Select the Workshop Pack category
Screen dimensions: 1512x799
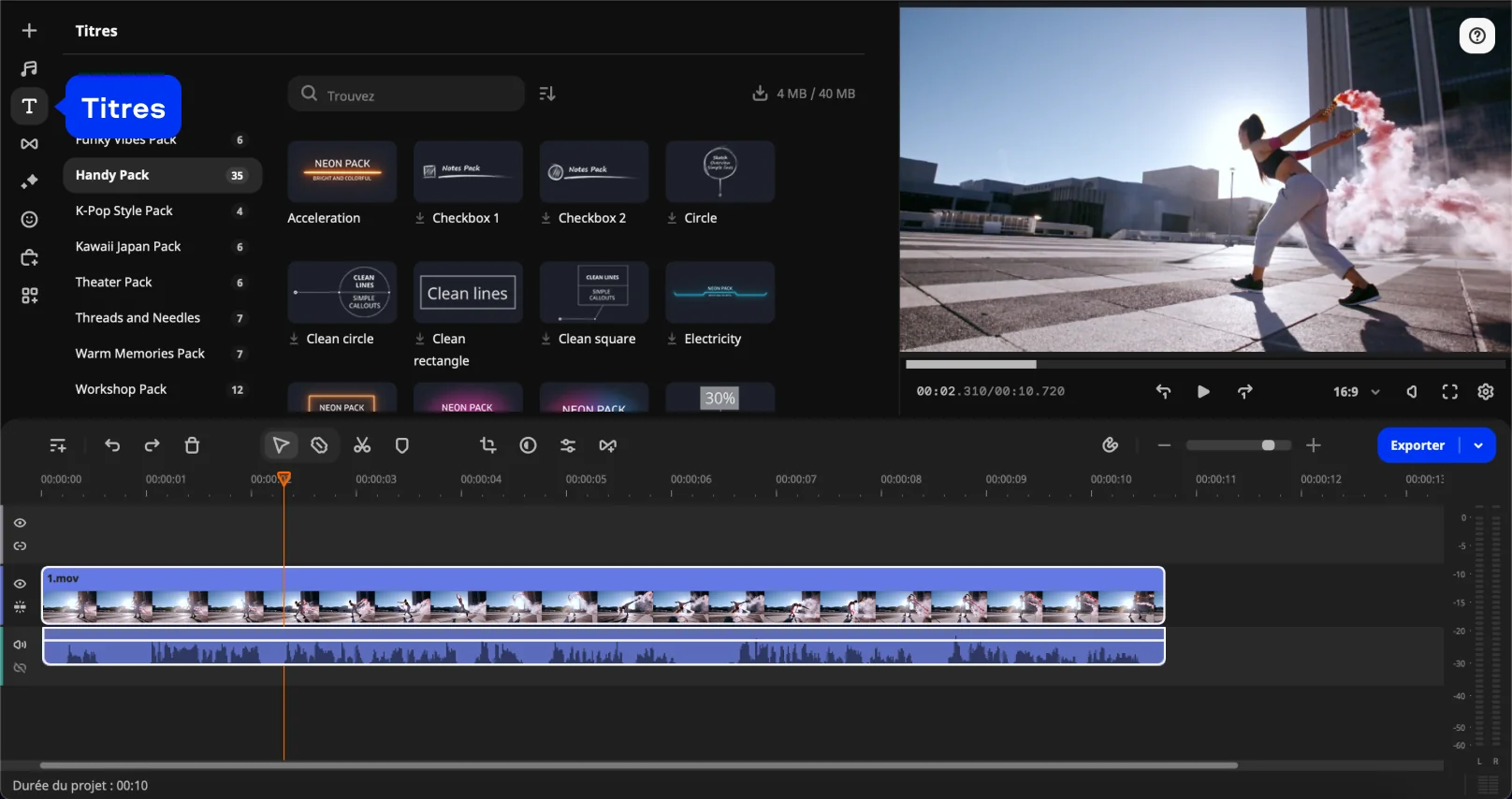click(121, 389)
